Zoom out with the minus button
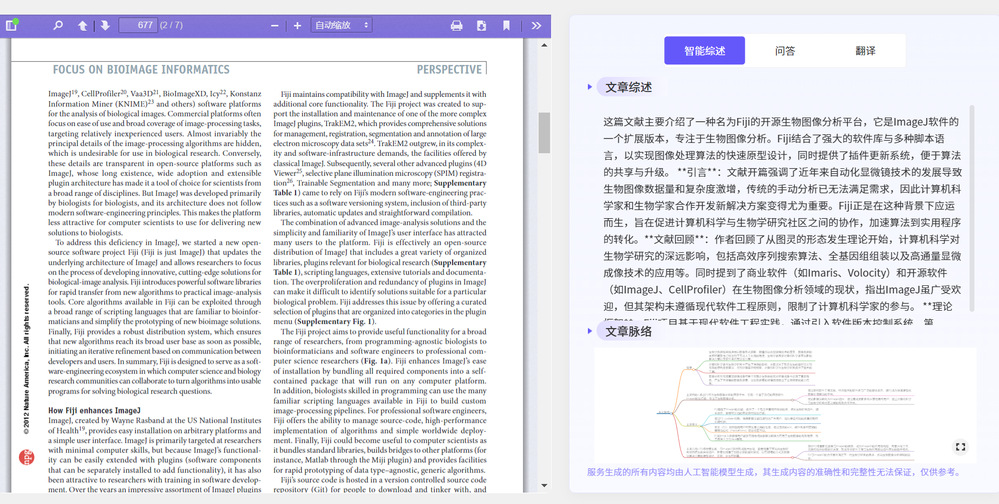 [x=275, y=25]
